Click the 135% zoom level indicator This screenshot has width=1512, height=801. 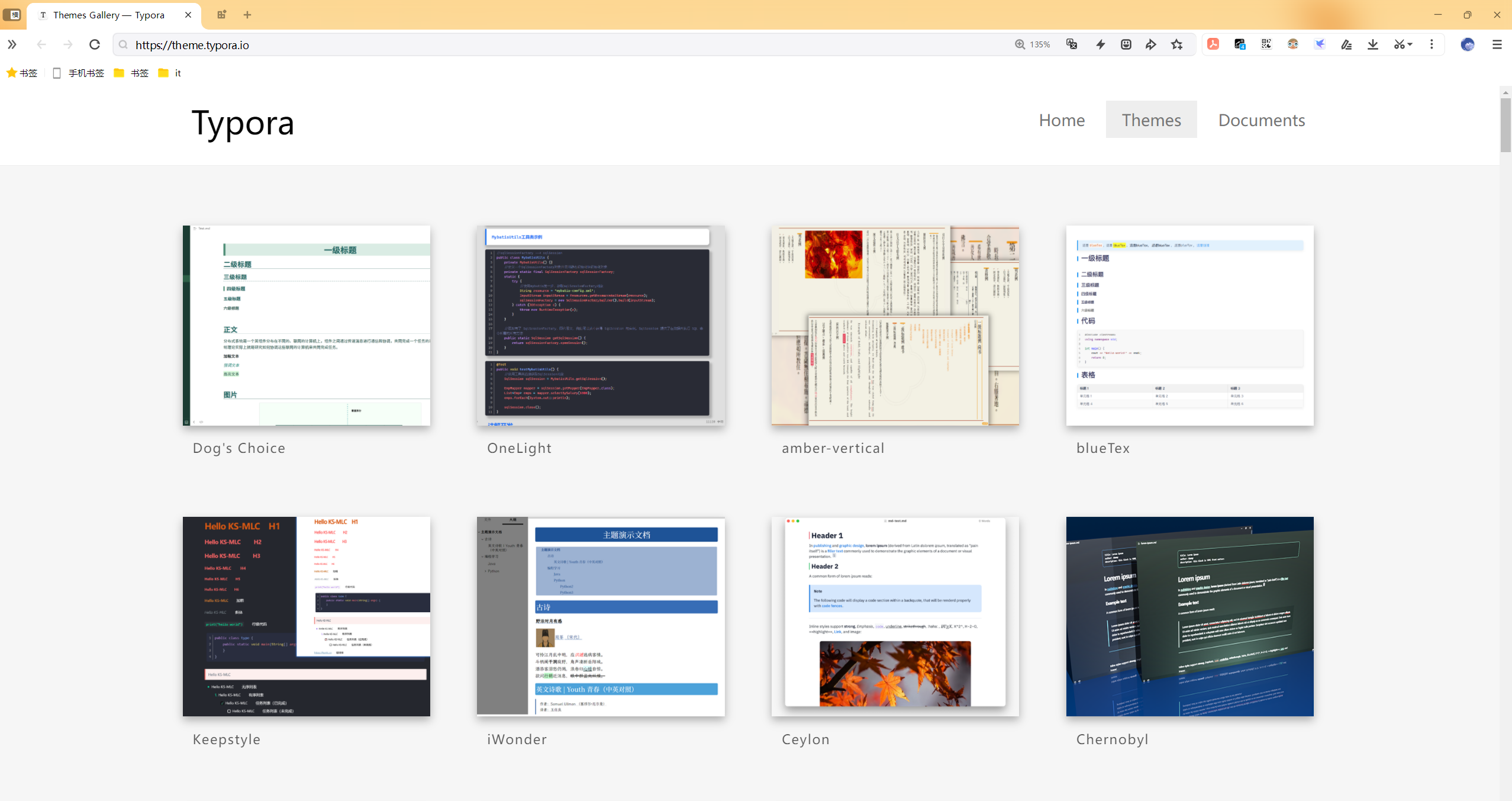pyautogui.click(x=1033, y=44)
